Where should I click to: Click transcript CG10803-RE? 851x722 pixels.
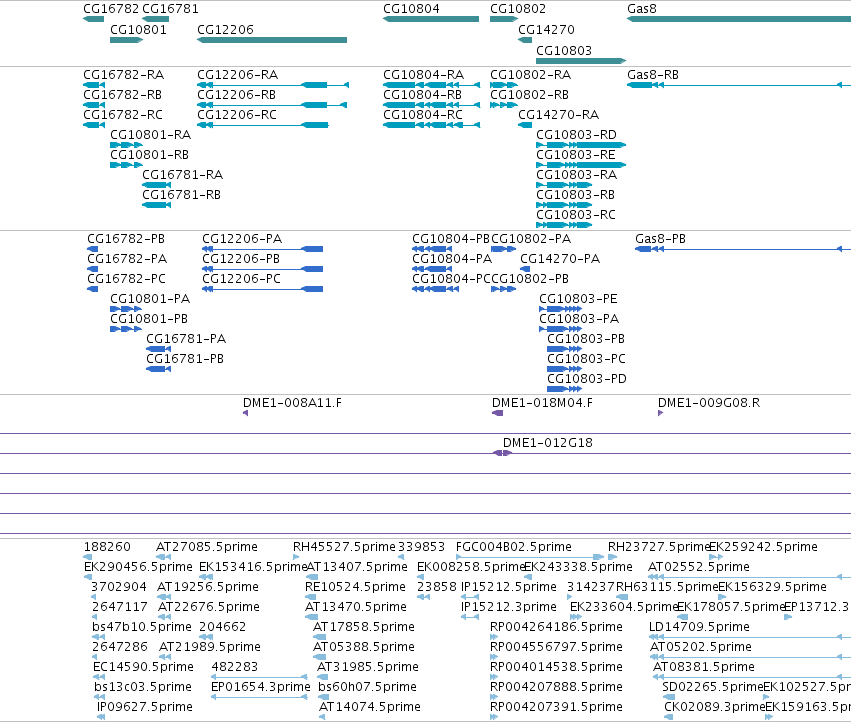(581, 165)
